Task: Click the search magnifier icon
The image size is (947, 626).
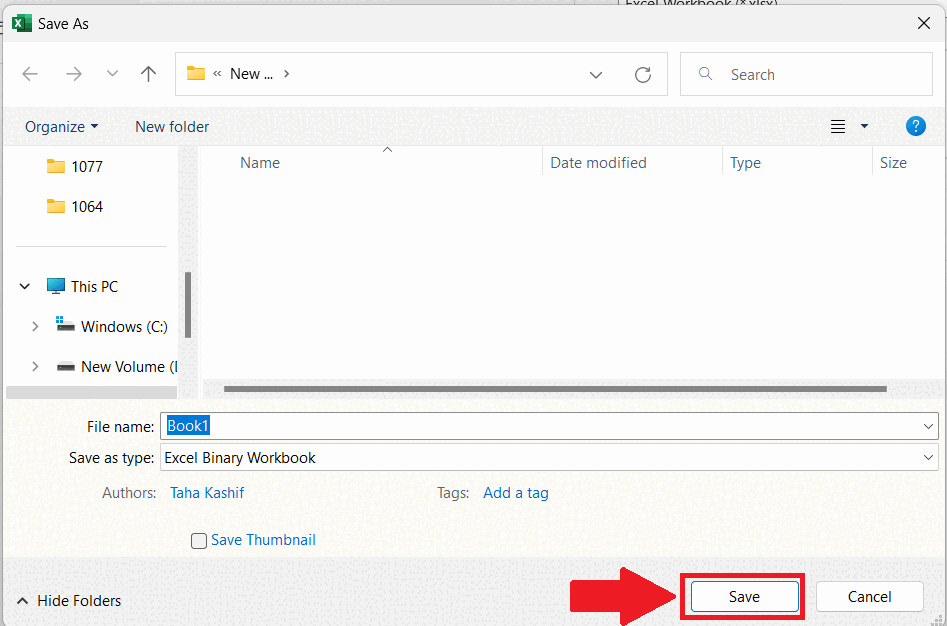Action: click(705, 73)
